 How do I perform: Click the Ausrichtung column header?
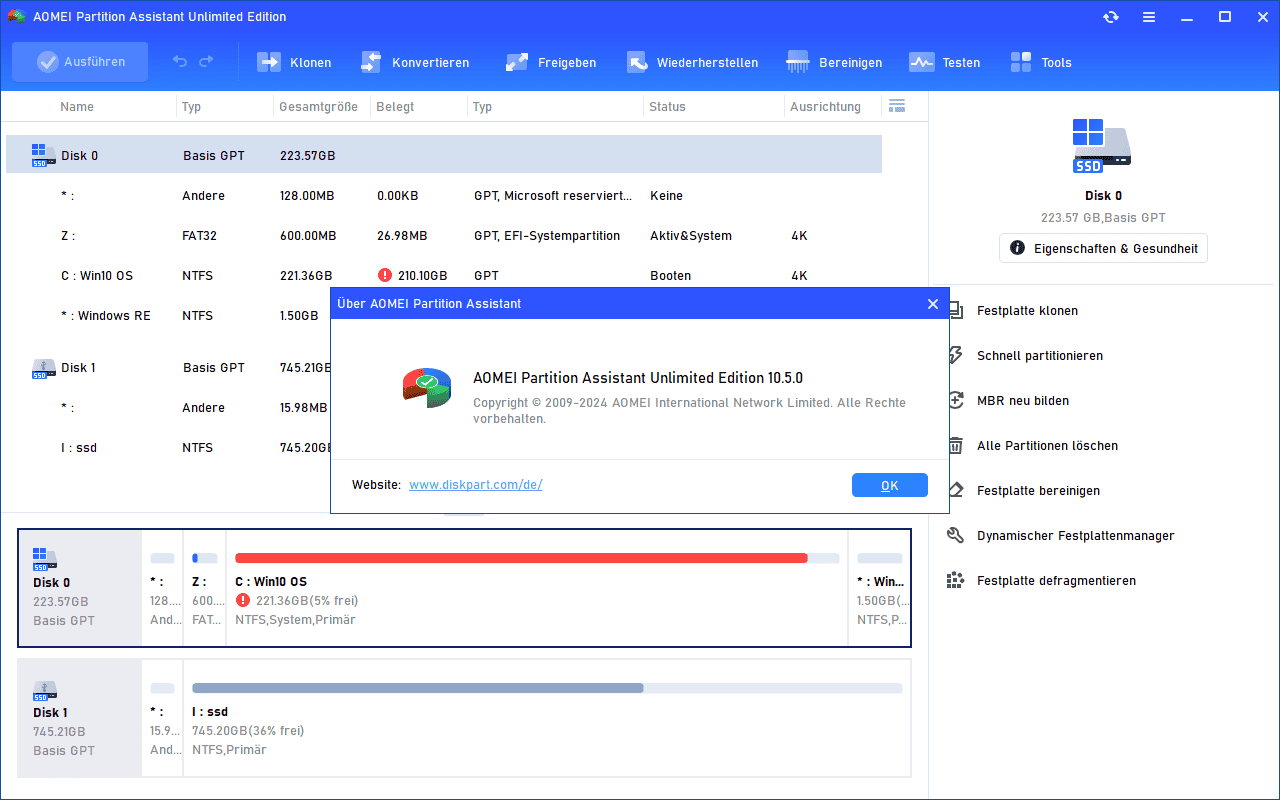[x=825, y=107]
